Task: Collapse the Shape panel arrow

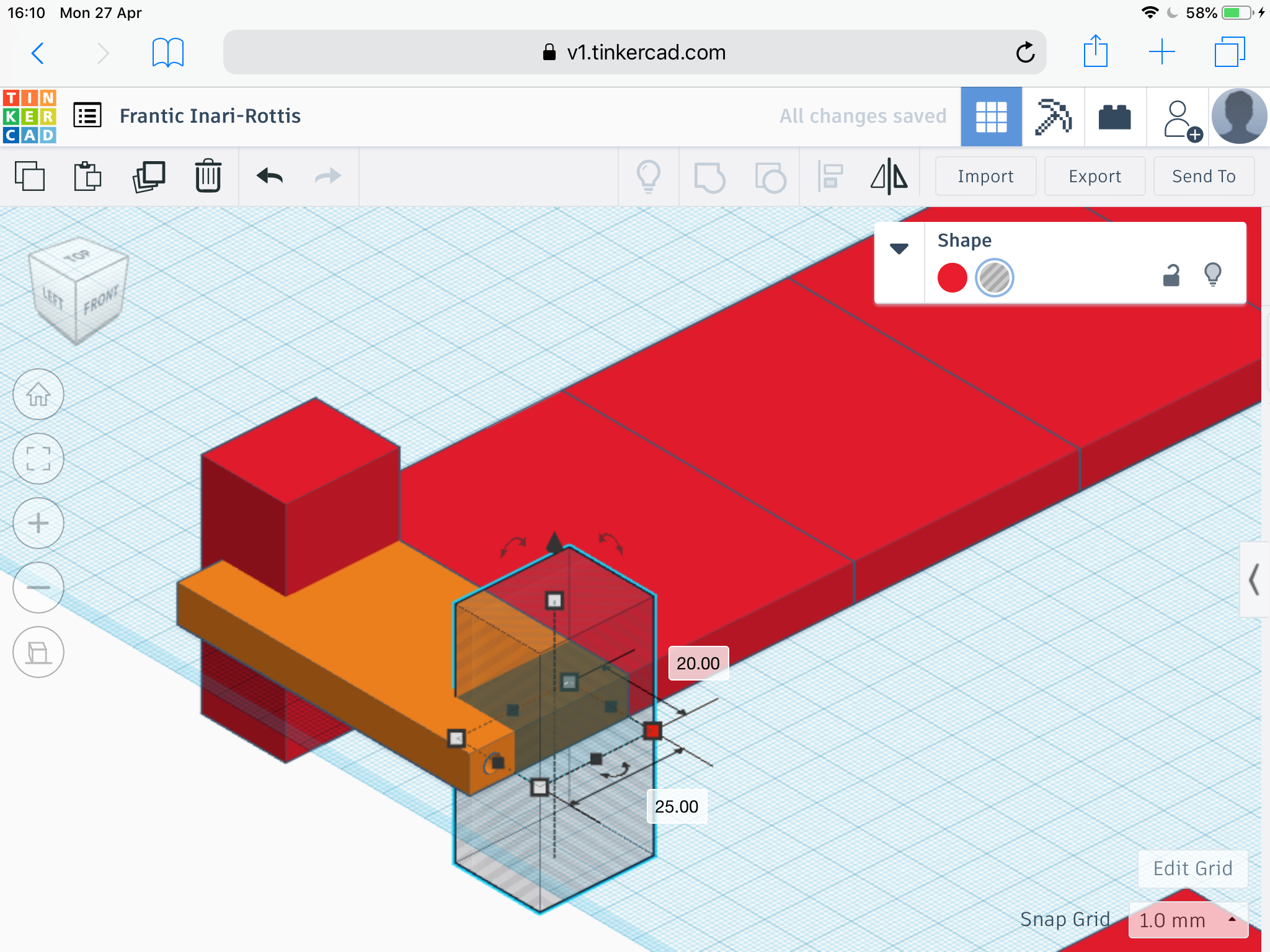Action: coord(899,249)
